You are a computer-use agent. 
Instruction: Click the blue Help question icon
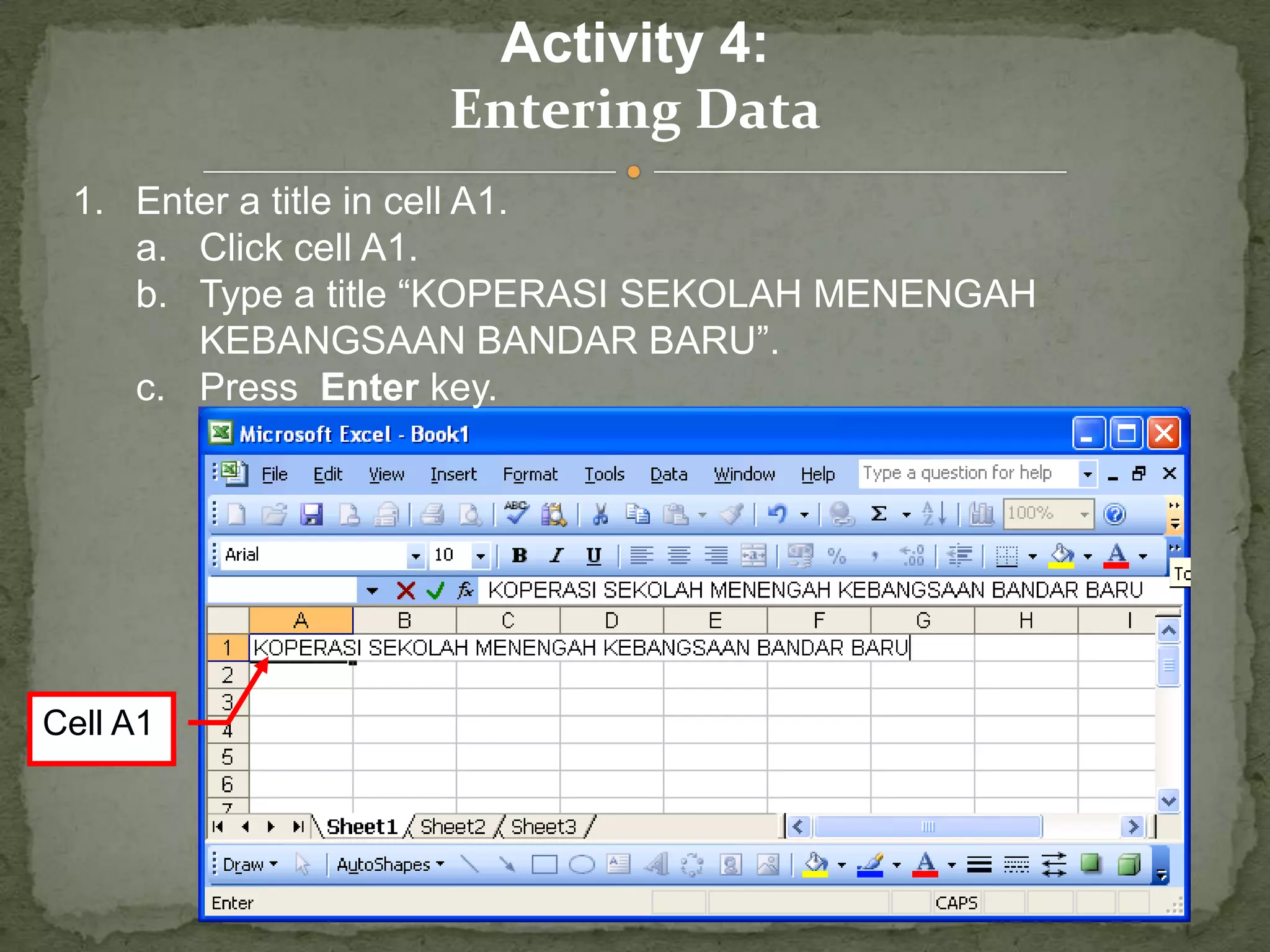point(1114,514)
